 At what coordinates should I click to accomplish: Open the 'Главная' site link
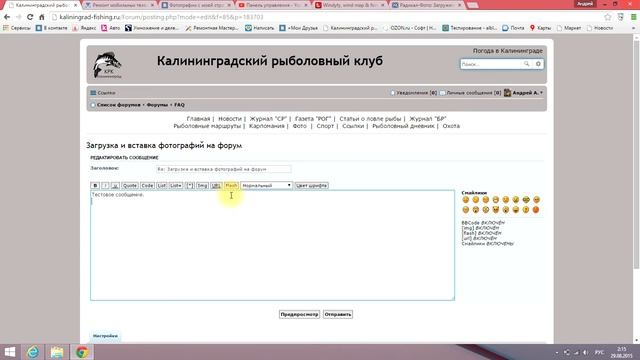[198, 119]
